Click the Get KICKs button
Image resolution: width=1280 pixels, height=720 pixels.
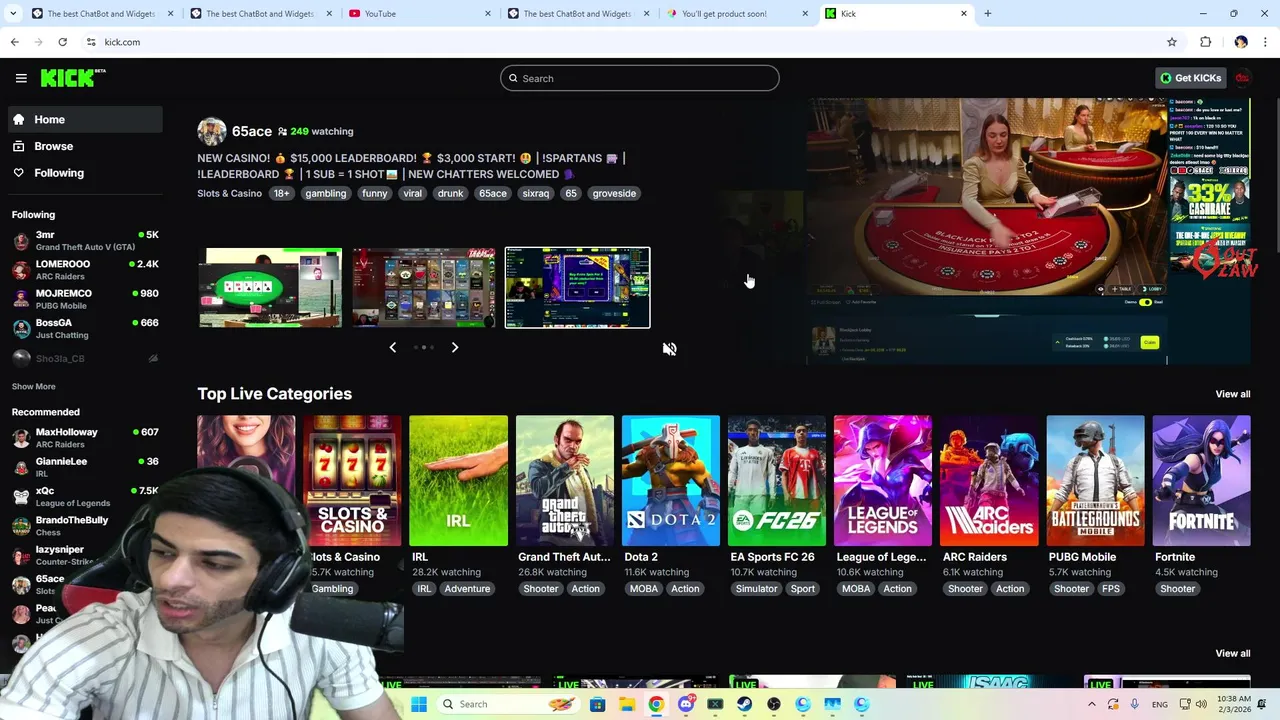pos(1190,78)
